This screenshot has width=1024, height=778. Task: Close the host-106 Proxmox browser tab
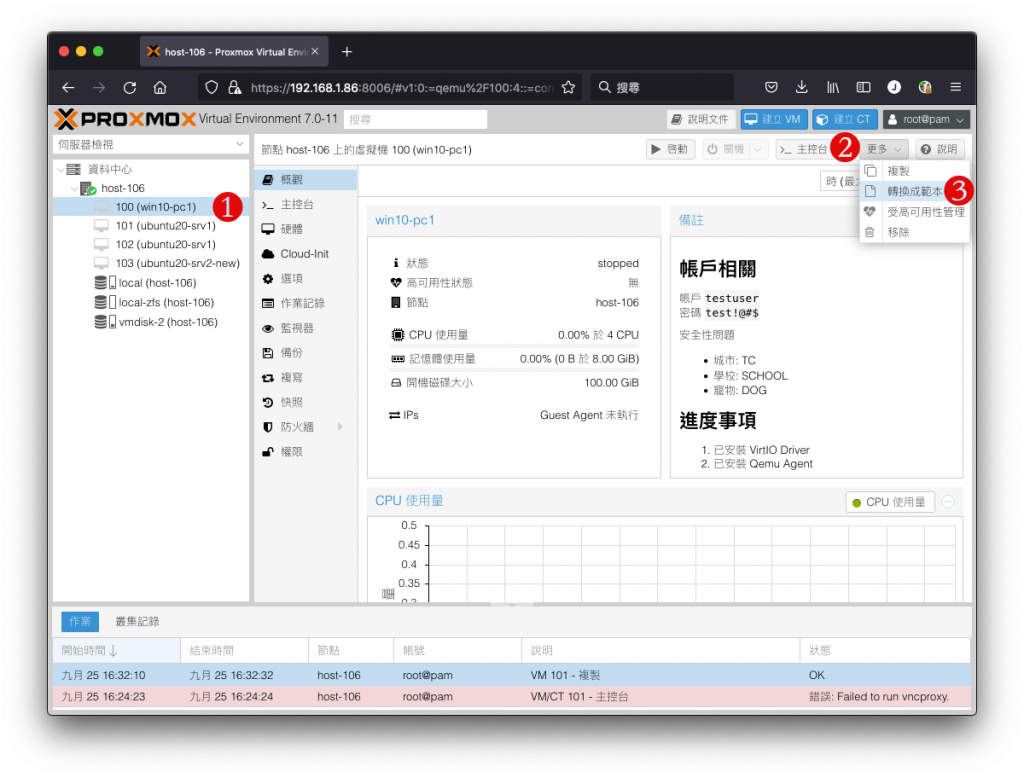(315, 51)
